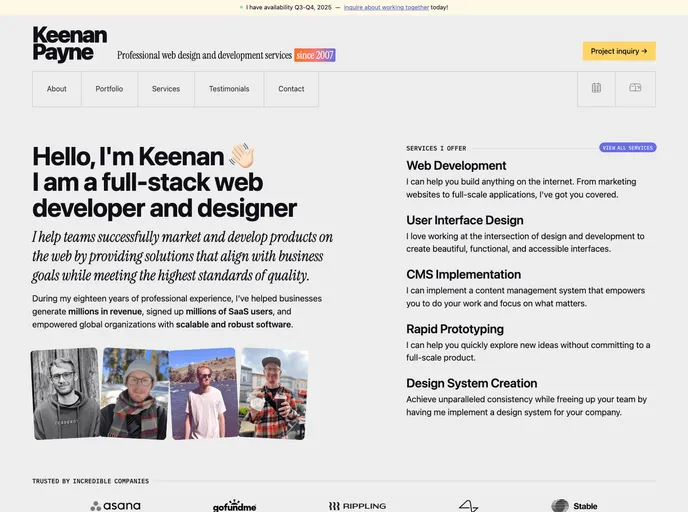
Task: Click the Stable company logo
Action: (574, 506)
